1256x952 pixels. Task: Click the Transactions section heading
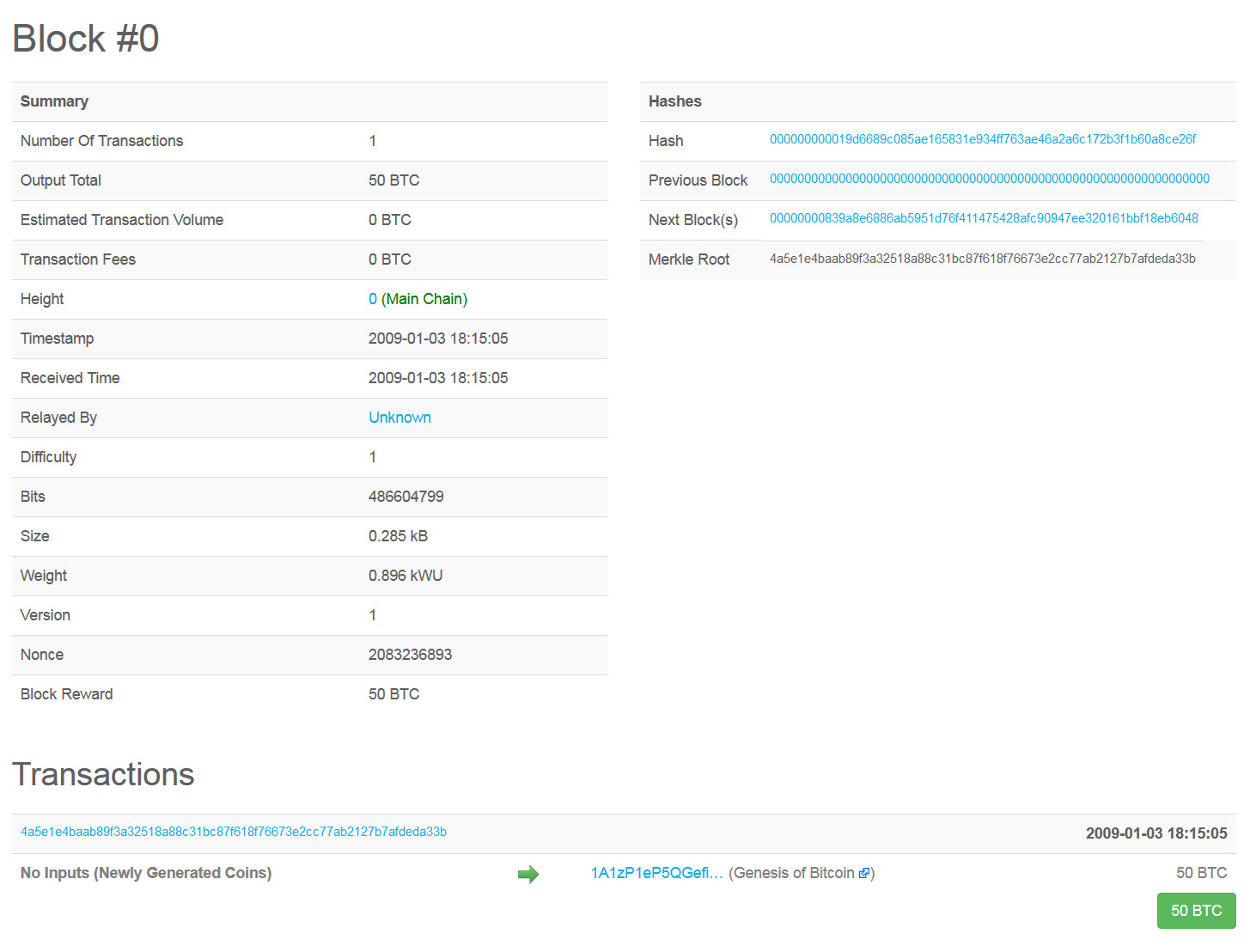point(103,774)
